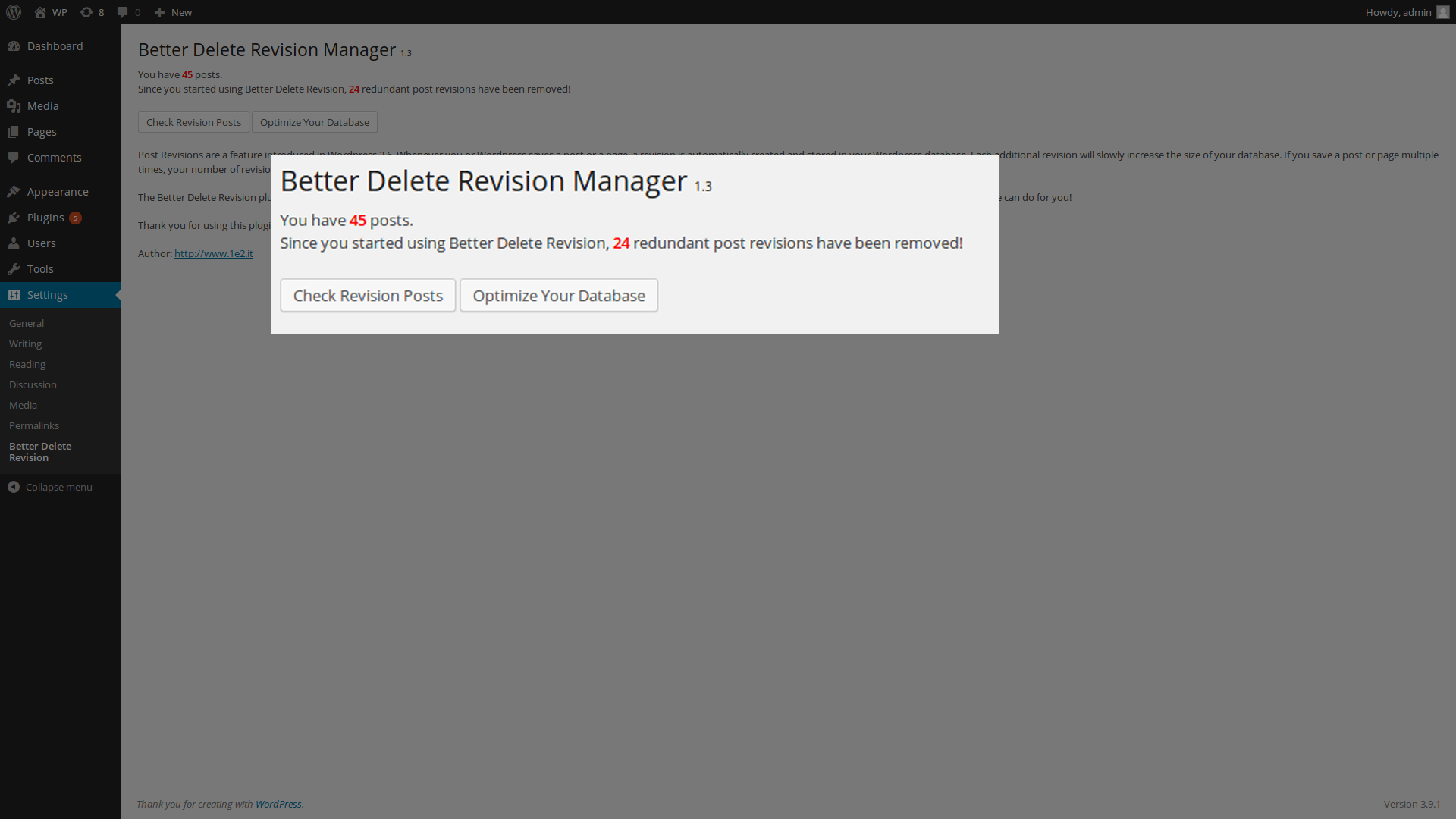Viewport: 1456px width, 819px height.
Task: Open the http://www.1e2.it author link
Action: [x=214, y=253]
